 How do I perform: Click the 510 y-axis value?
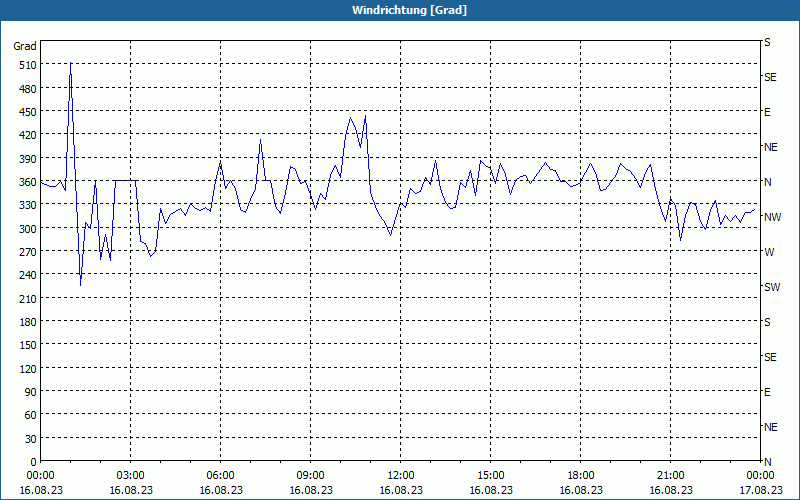[x=28, y=65]
